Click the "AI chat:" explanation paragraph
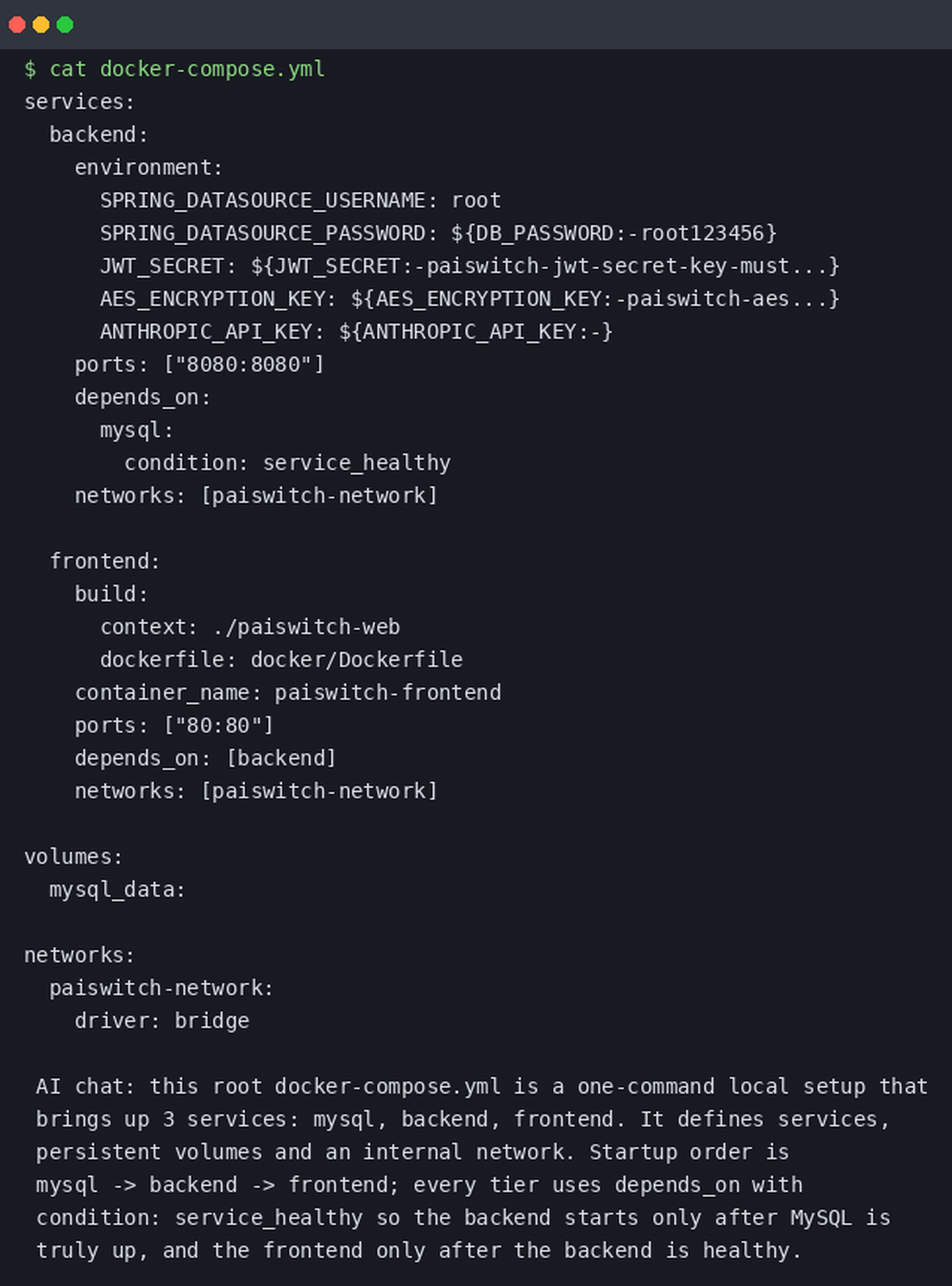 (481, 1168)
